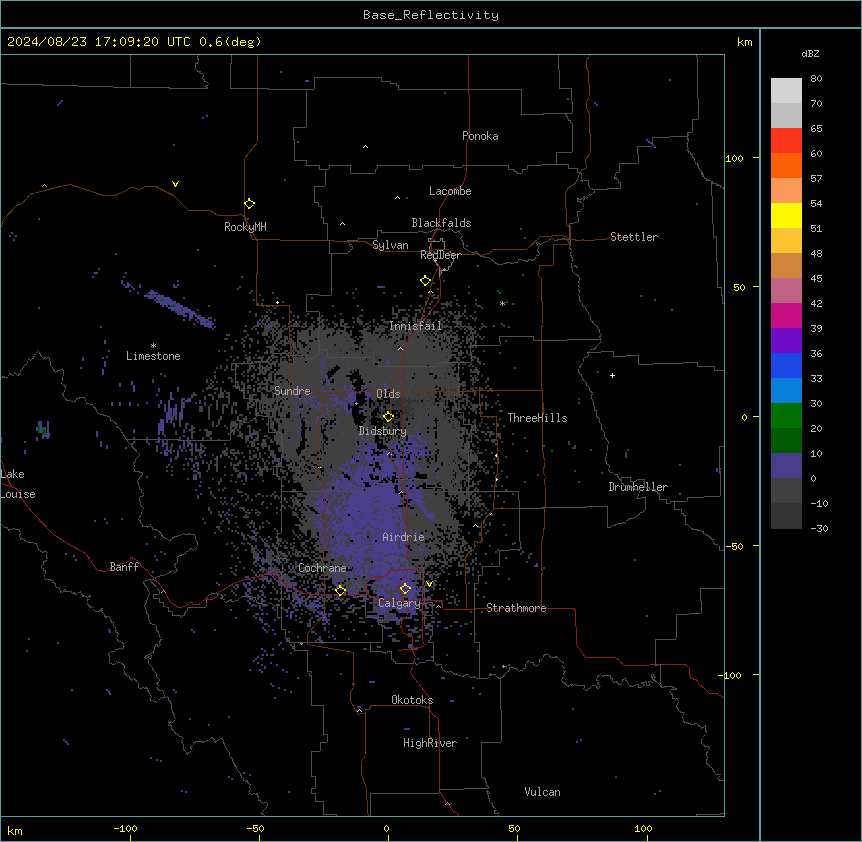Click the asterisk marker above Limestone
Image resolution: width=862 pixels, height=842 pixels.
[153, 345]
